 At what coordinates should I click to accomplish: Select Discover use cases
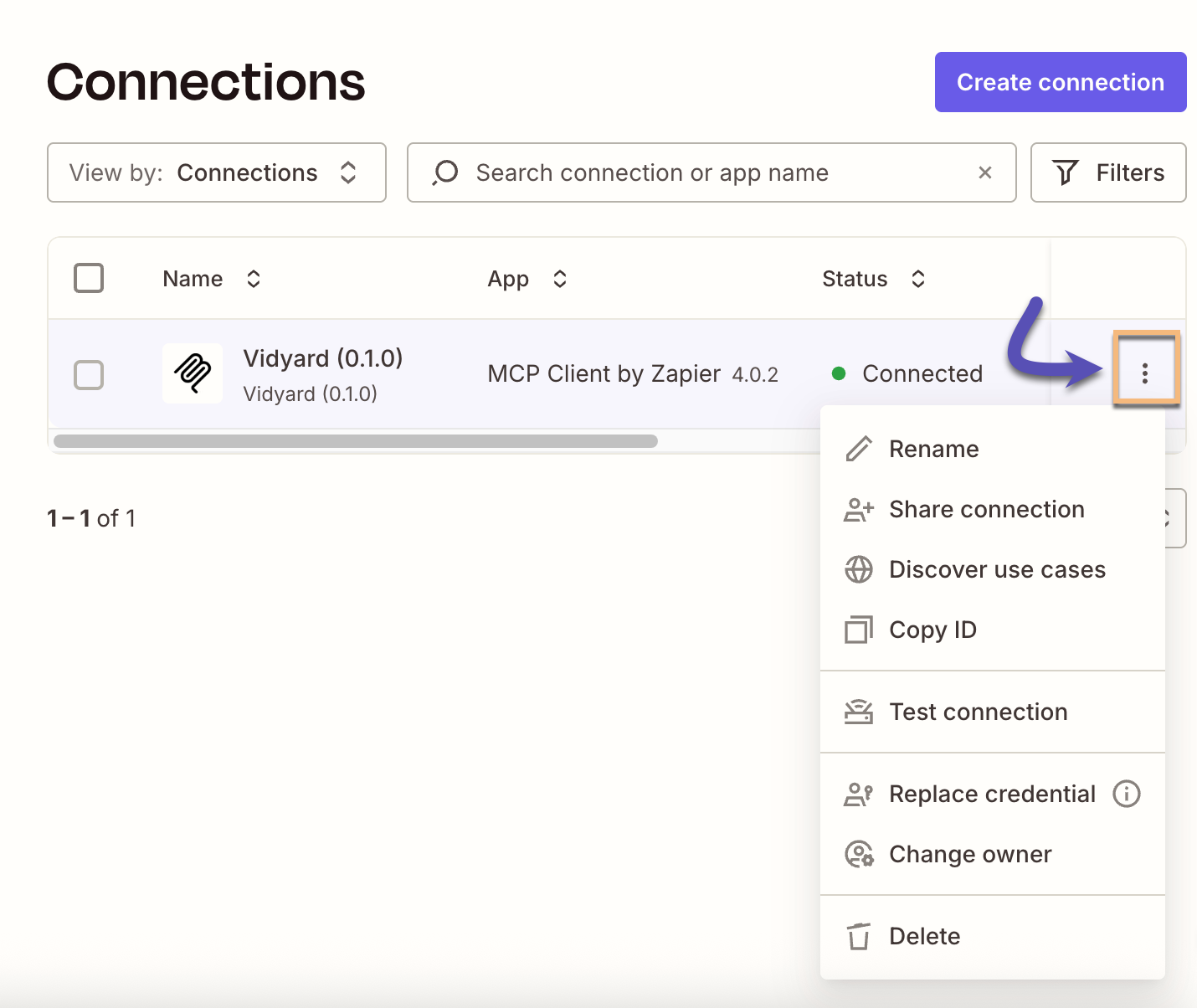993,569
